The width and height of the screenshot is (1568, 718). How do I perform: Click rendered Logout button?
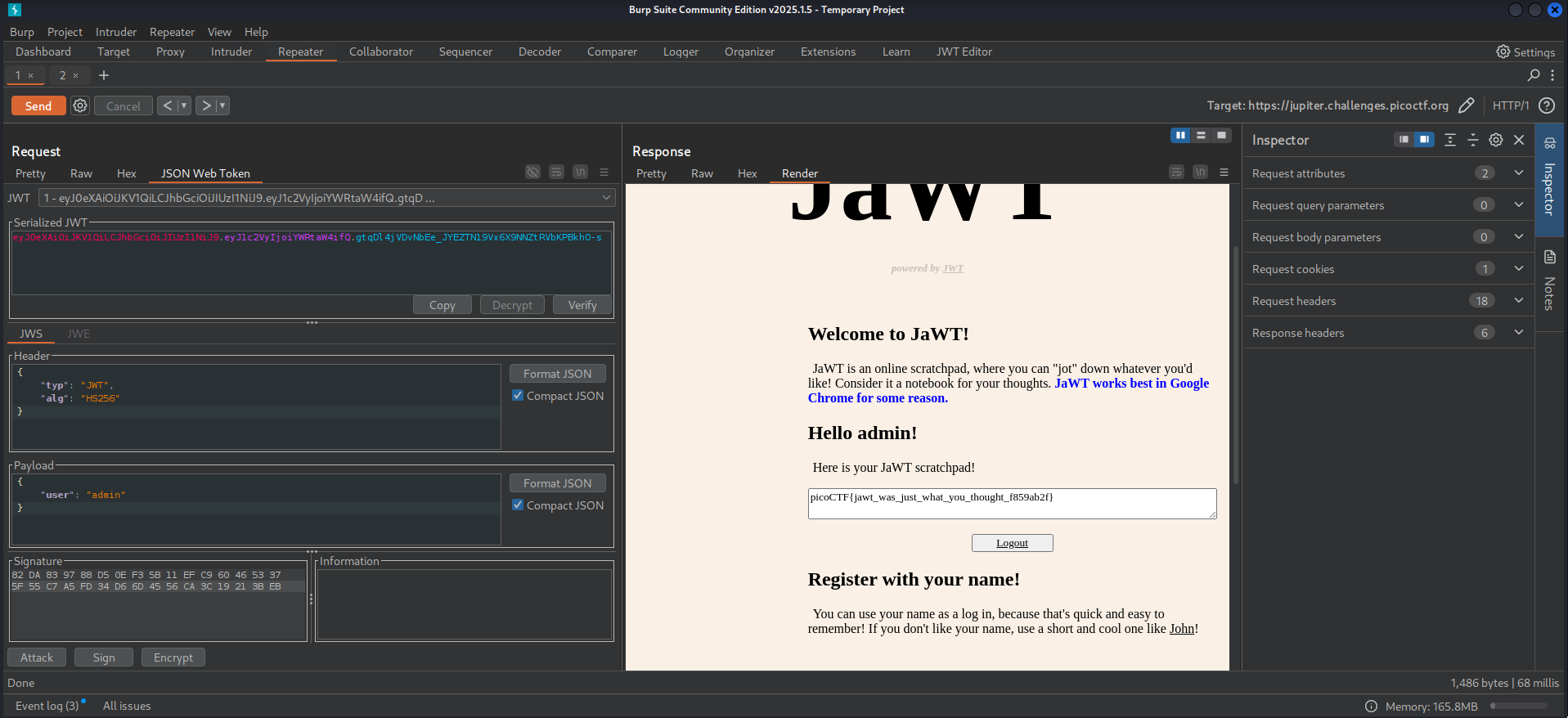1012,543
